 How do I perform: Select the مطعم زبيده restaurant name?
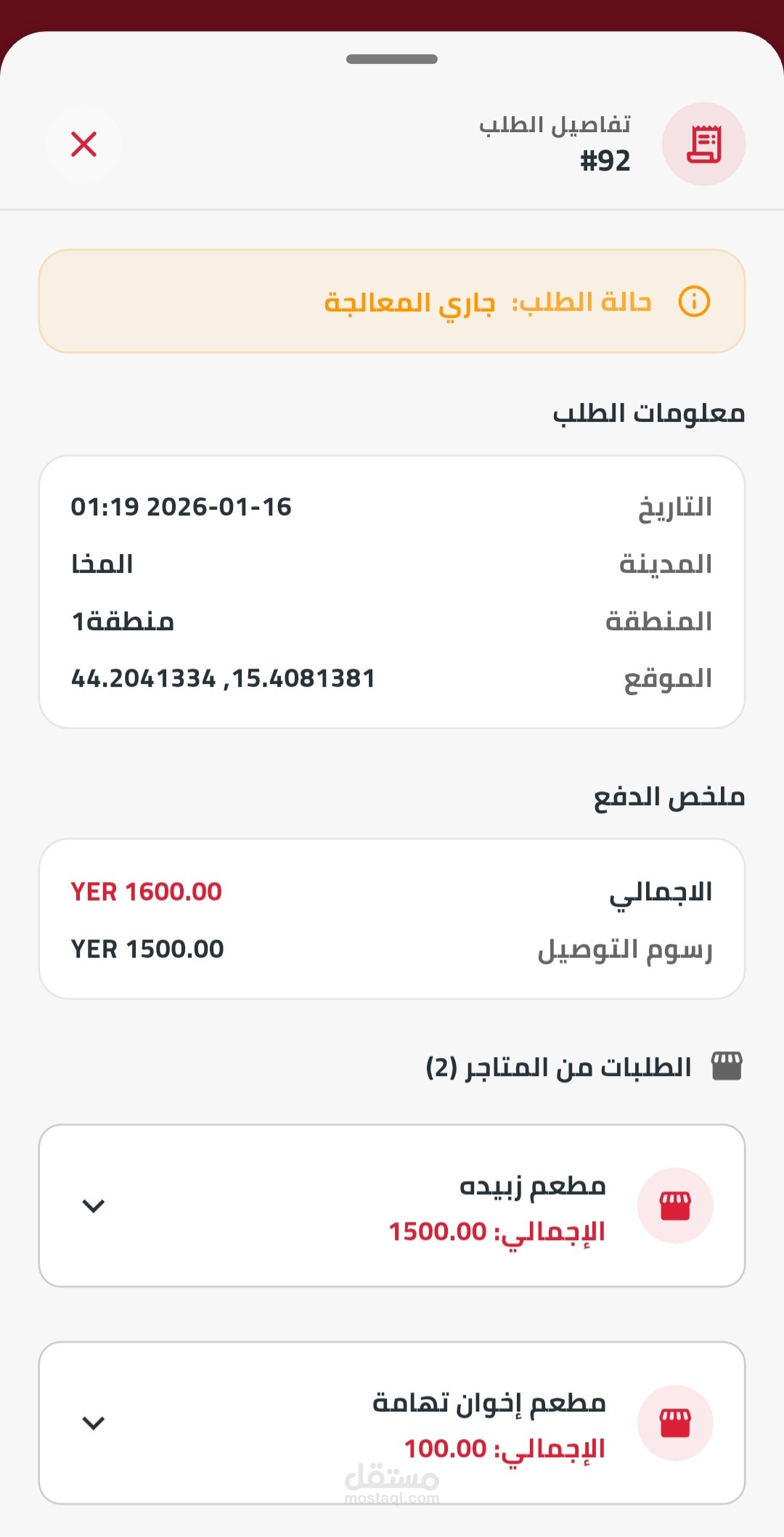532,1186
